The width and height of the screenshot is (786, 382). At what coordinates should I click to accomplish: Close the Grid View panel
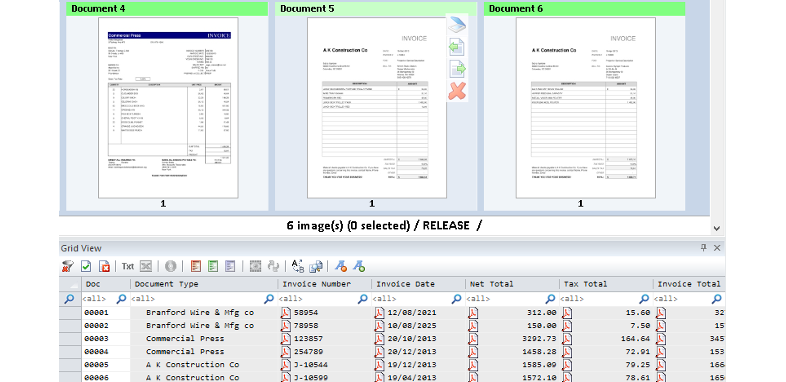pyautogui.click(x=717, y=248)
